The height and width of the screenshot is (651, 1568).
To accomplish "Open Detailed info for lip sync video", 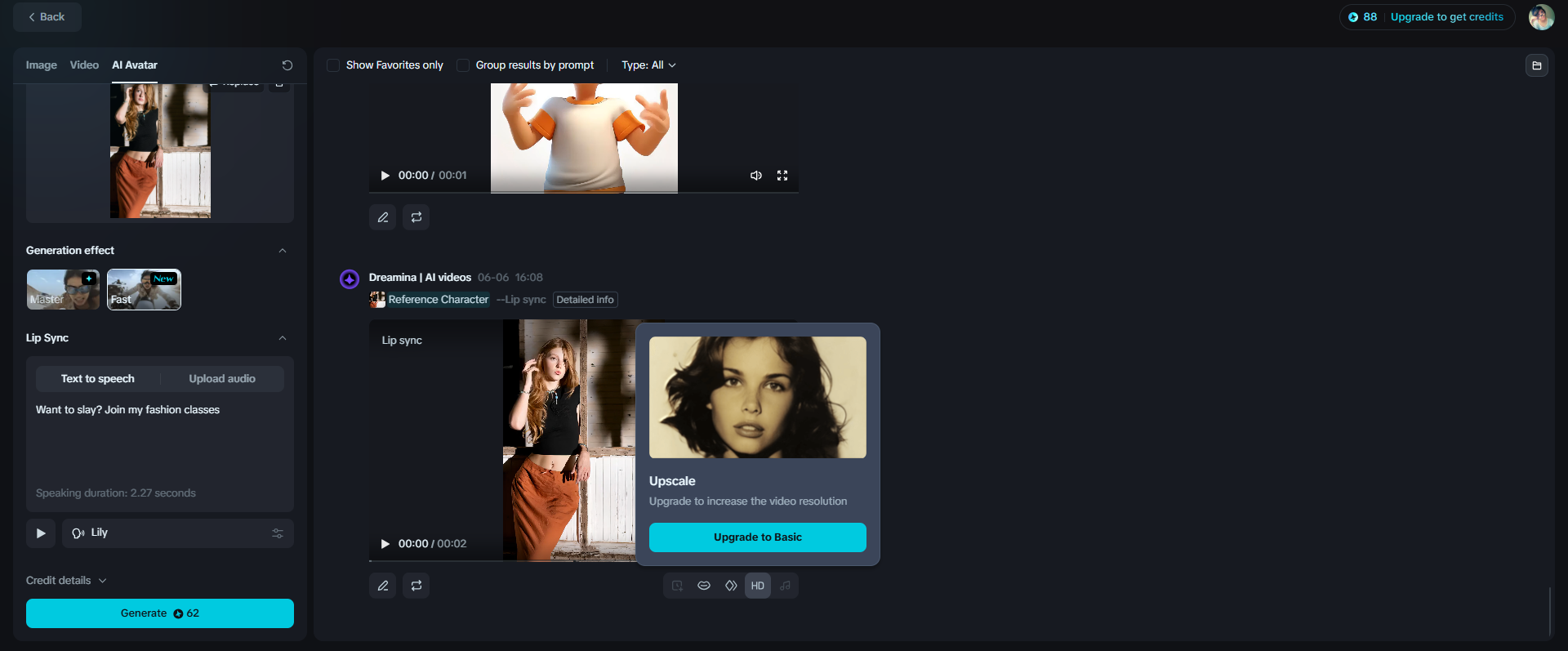I will tap(585, 300).
